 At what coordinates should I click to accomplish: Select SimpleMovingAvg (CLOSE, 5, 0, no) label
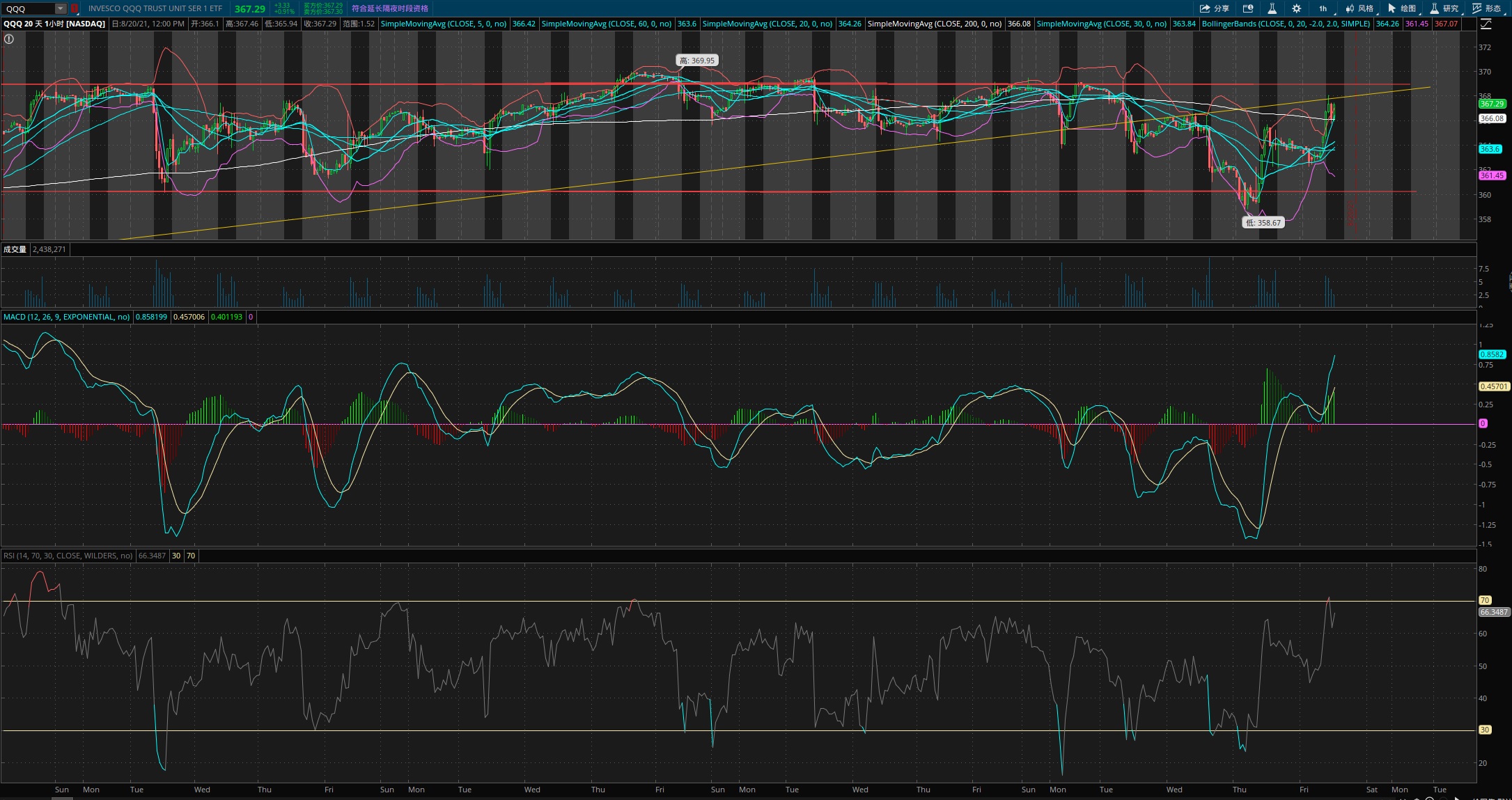tap(444, 24)
